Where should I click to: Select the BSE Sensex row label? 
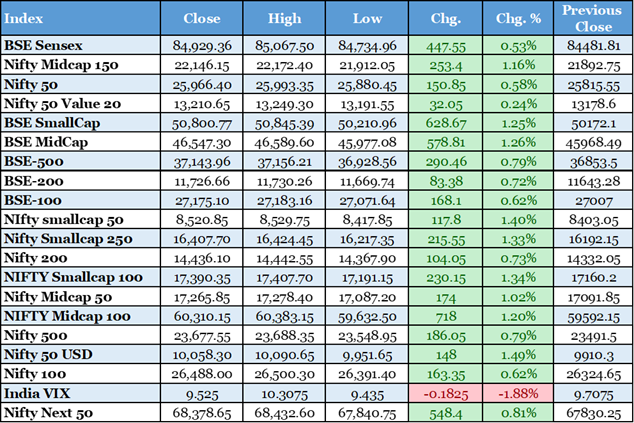pyautogui.click(x=43, y=45)
